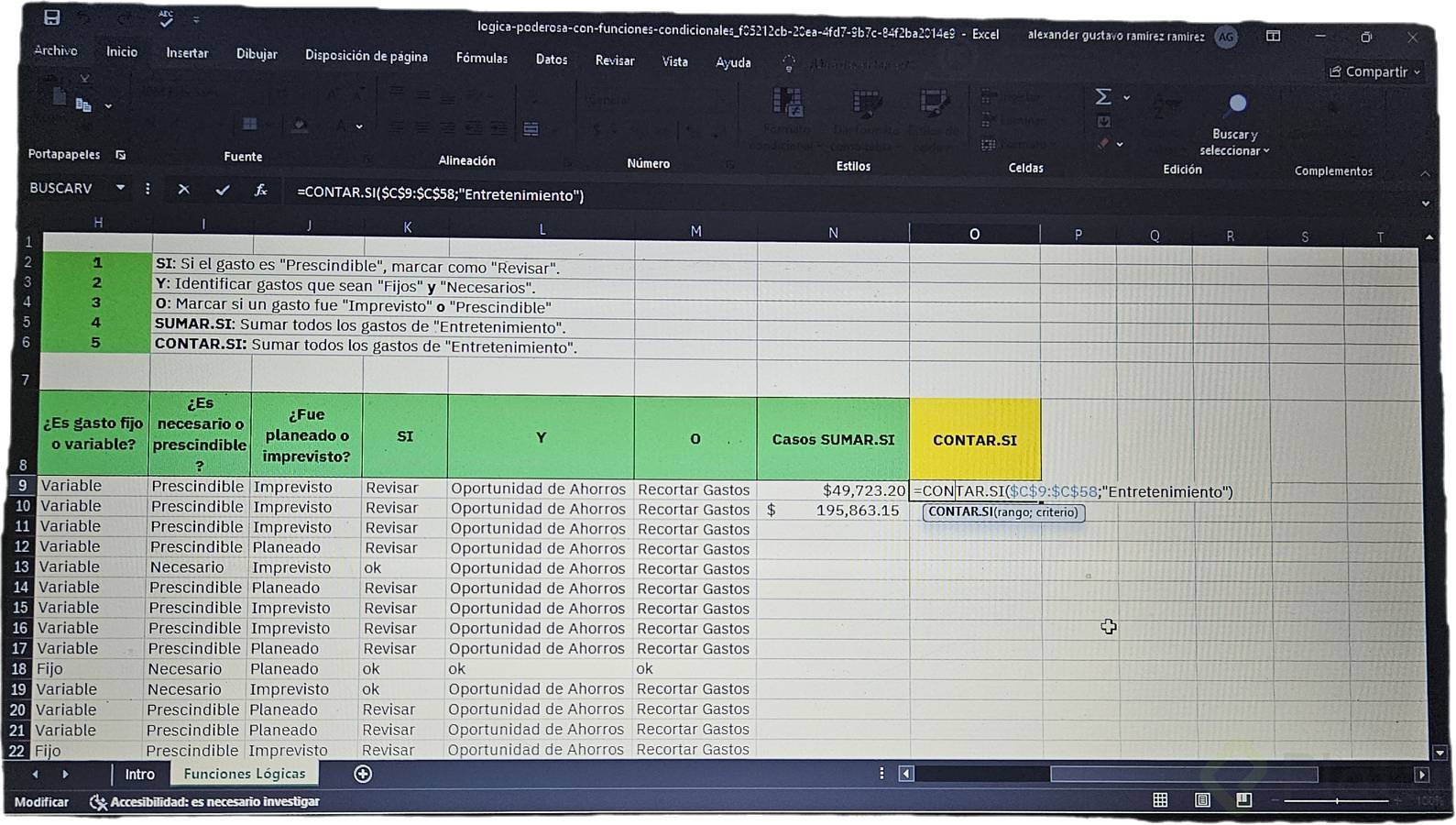Click the yellow CONTAR.SI header cell
This screenshot has height=825, width=1456.
click(975, 440)
